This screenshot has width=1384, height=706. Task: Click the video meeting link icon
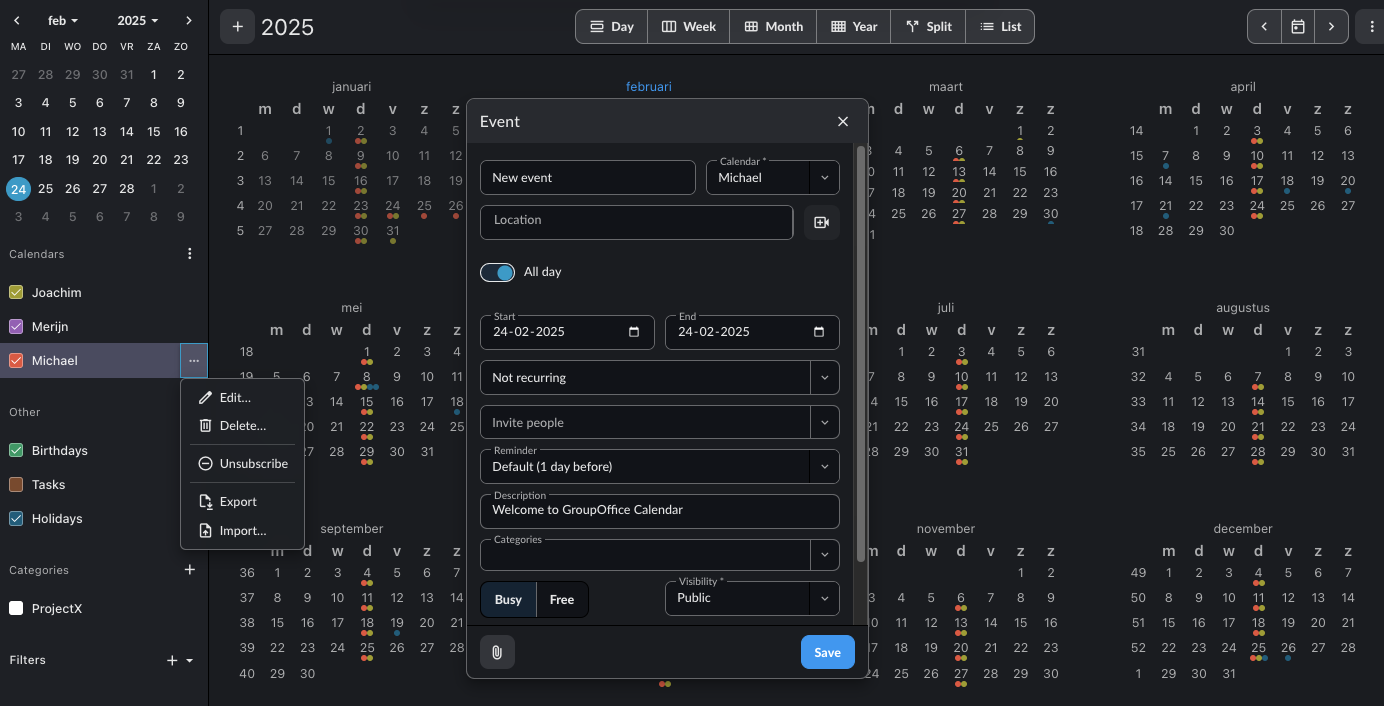(821, 222)
